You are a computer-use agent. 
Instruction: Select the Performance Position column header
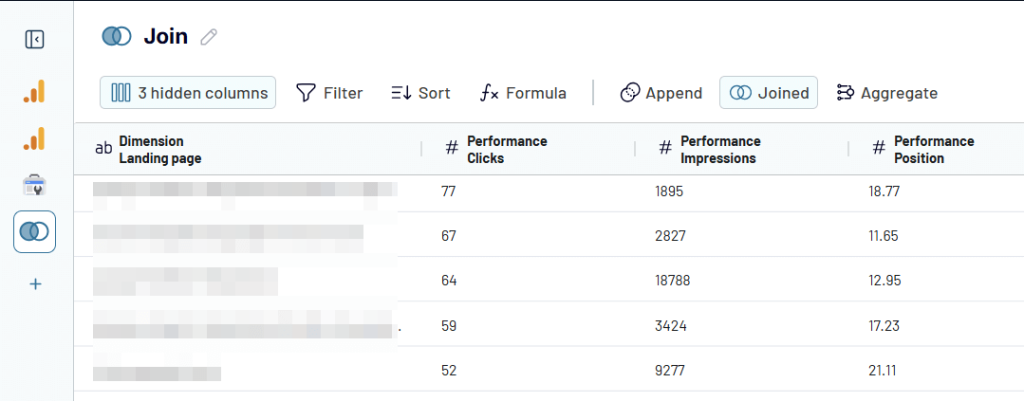click(936, 150)
